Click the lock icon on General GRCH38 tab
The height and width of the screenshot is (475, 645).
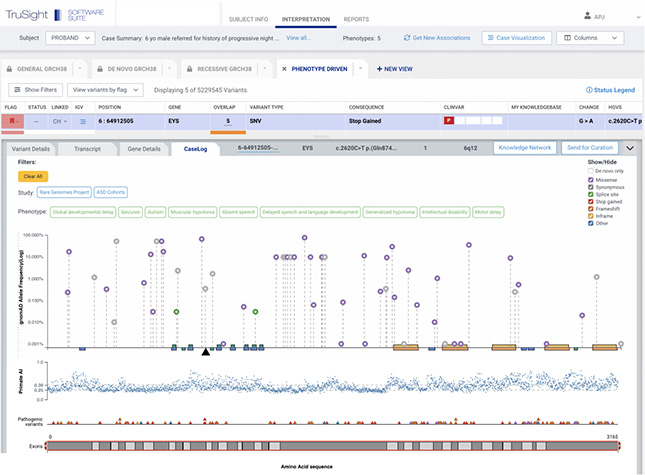point(11,69)
